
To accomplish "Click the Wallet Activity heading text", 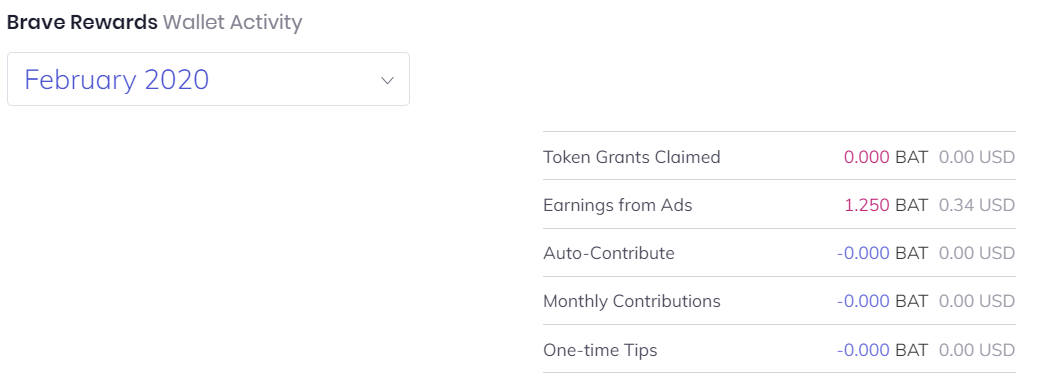I will click(x=232, y=23).
